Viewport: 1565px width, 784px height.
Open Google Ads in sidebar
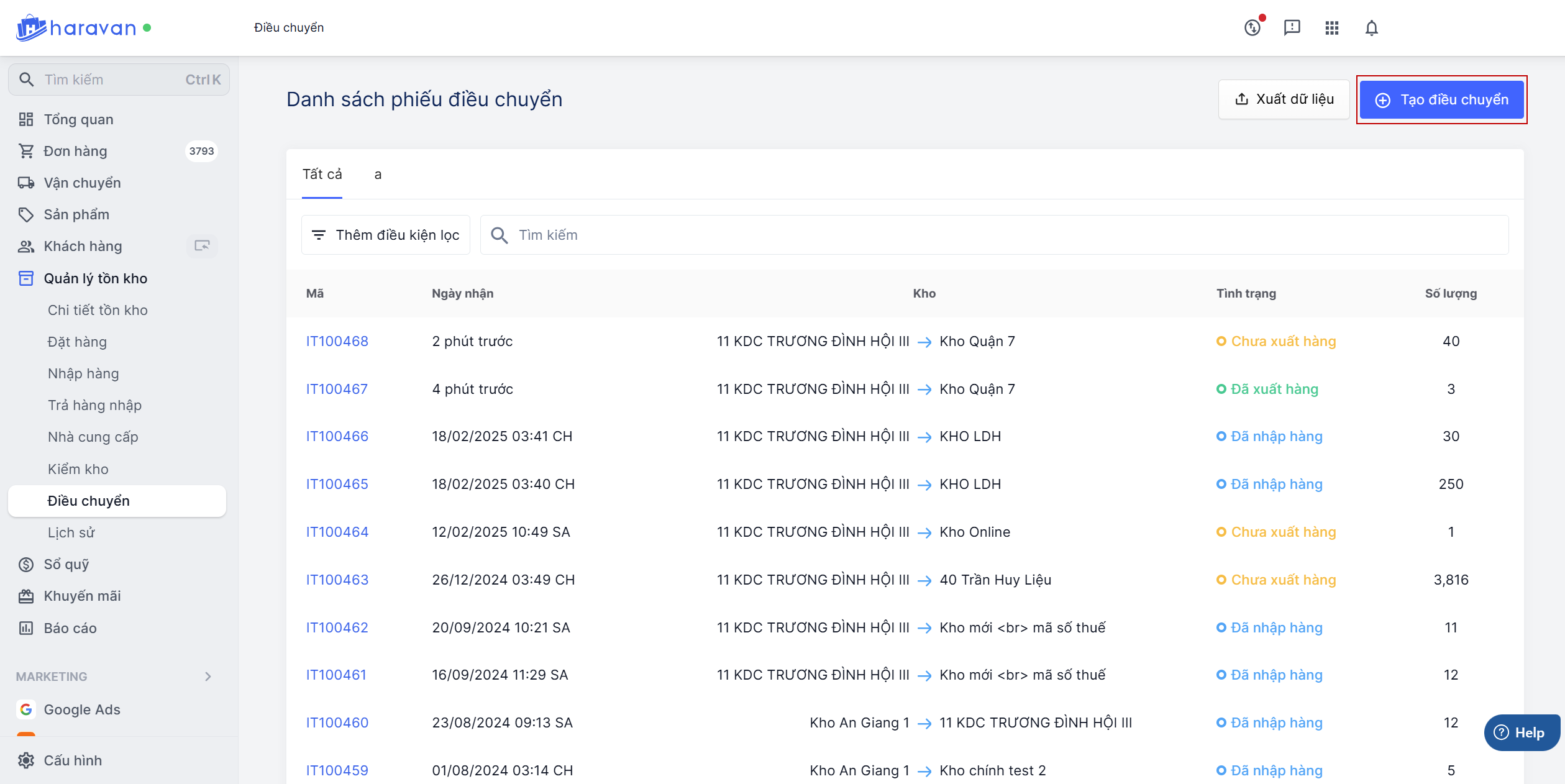(x=81, y=709)
